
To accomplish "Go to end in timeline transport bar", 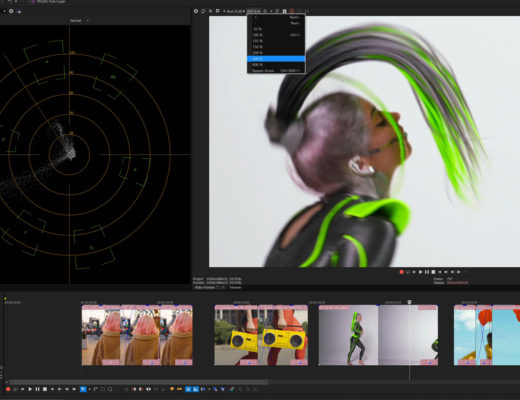I will point(59,389).
